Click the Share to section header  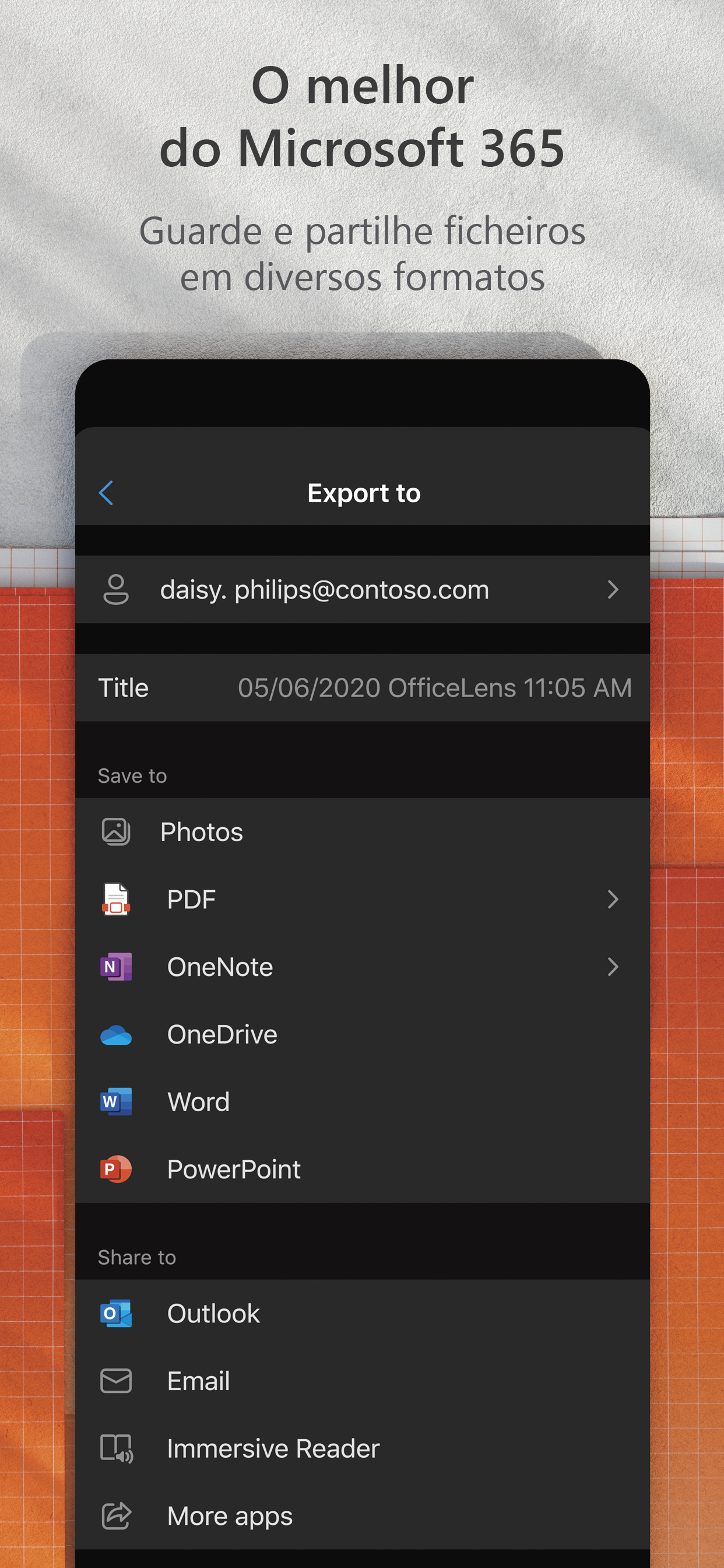[137, 1257]
